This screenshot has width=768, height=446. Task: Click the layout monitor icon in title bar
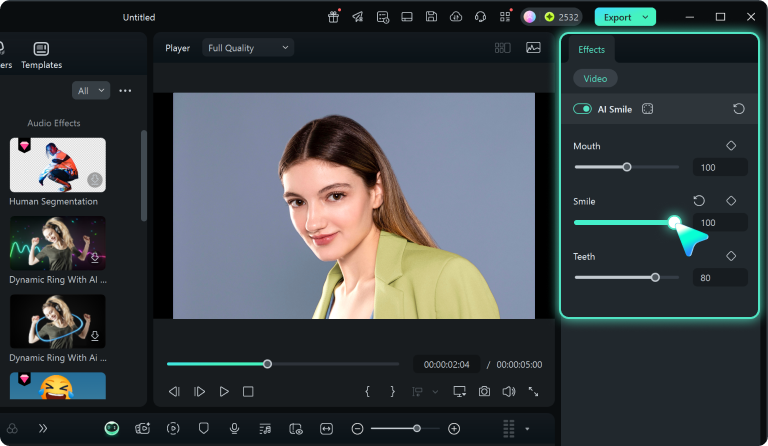click(407, 17)
